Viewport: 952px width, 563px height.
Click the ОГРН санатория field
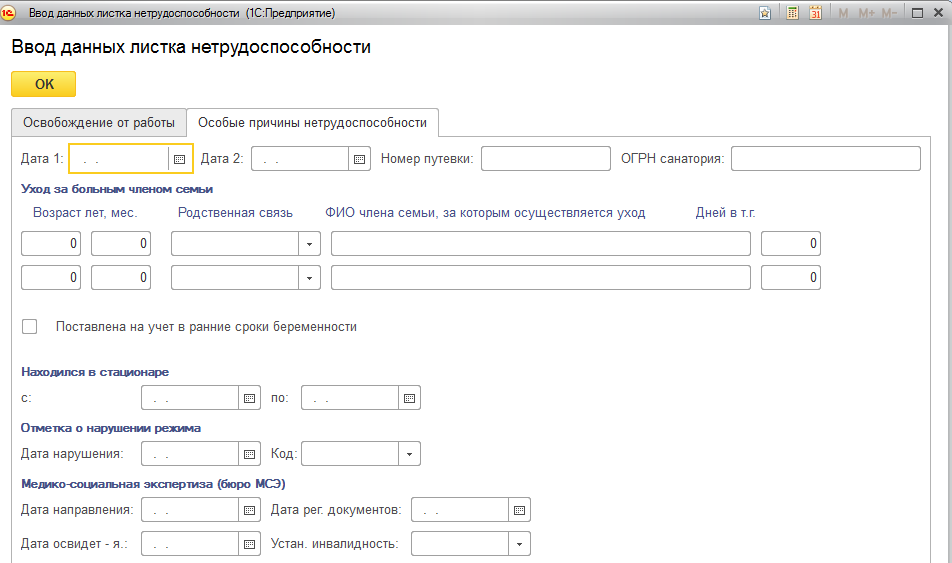[x=826, y=159]
